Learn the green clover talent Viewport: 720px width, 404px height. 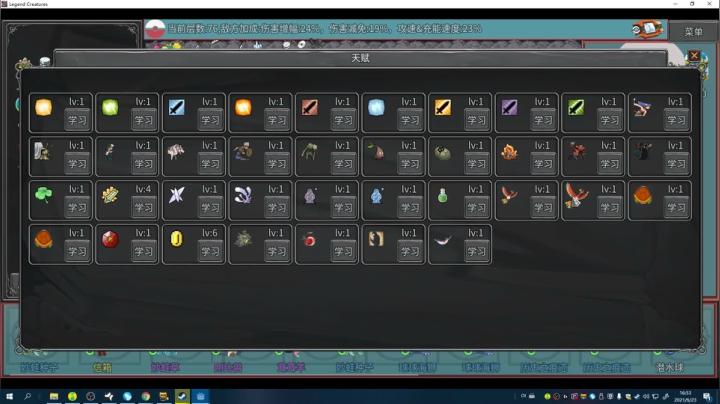click(77, 208)
